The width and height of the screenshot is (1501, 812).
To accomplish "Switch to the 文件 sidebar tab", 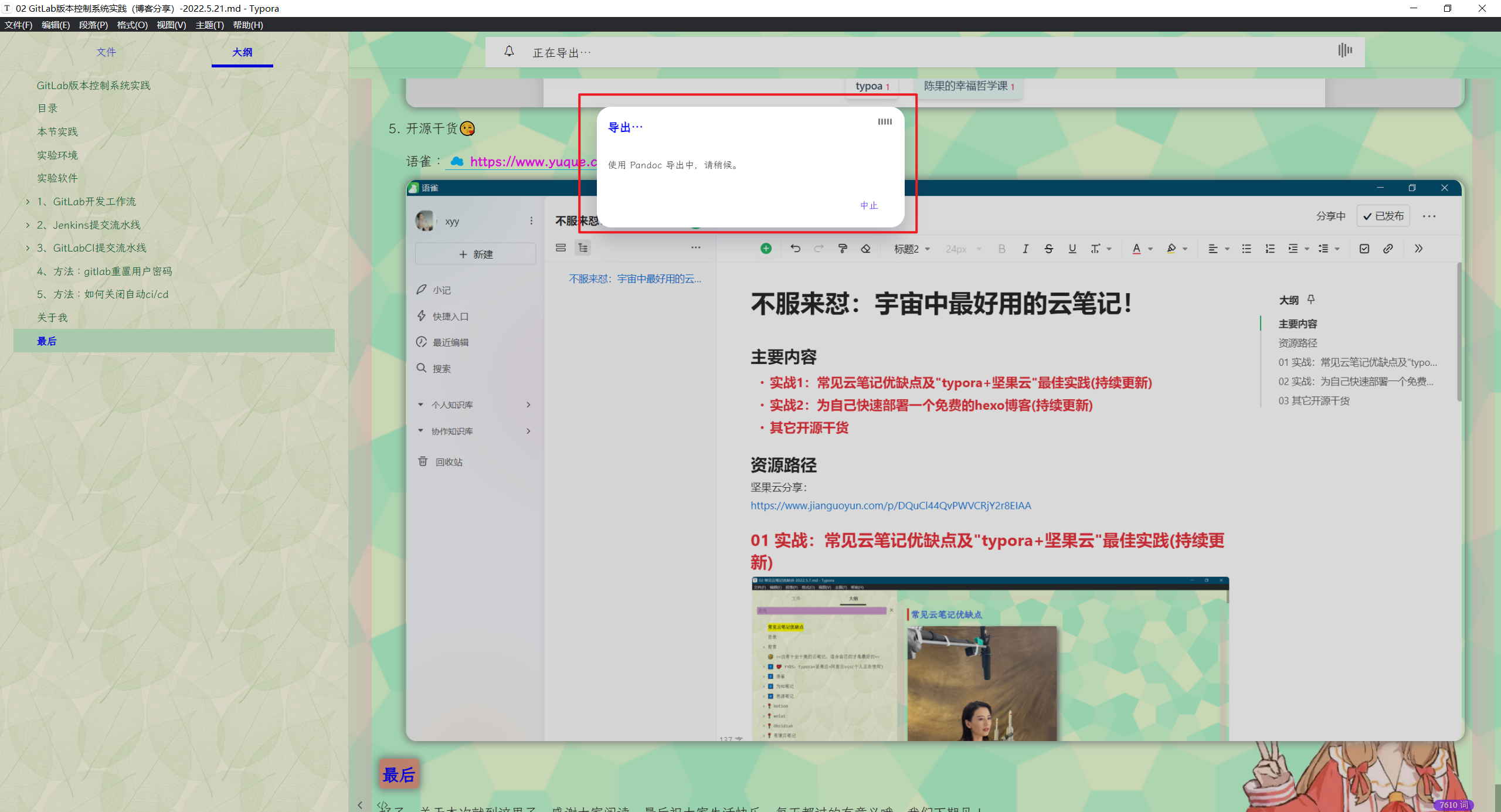I will 106,52.
